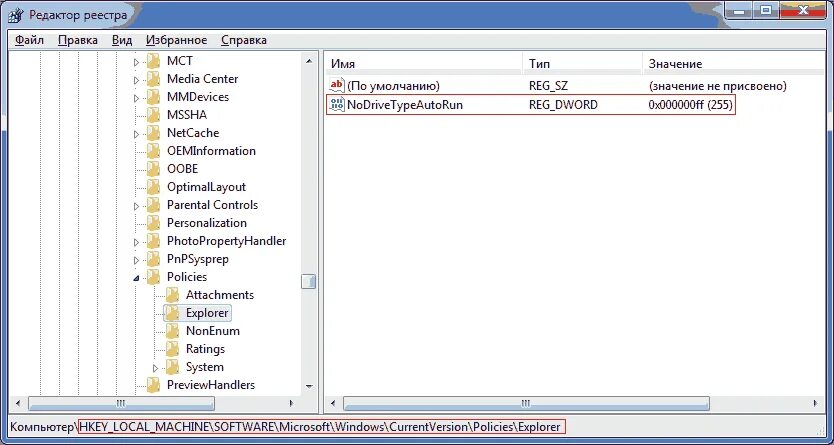Expand the MCT tree node
This screenshot has width=834, height=445.
click(136, 62)
